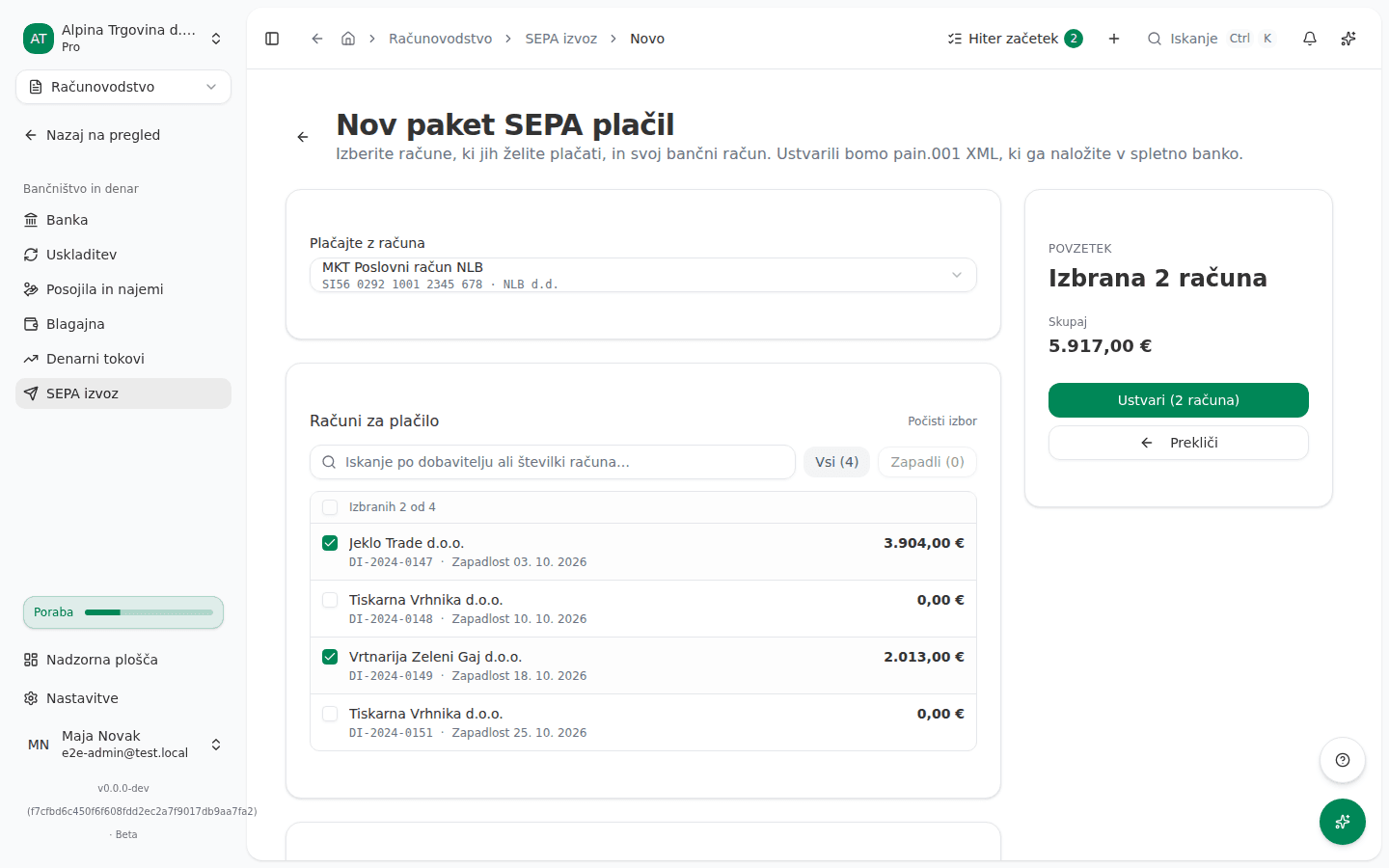Expand Maja Novak user menu

tap(123, 745)
